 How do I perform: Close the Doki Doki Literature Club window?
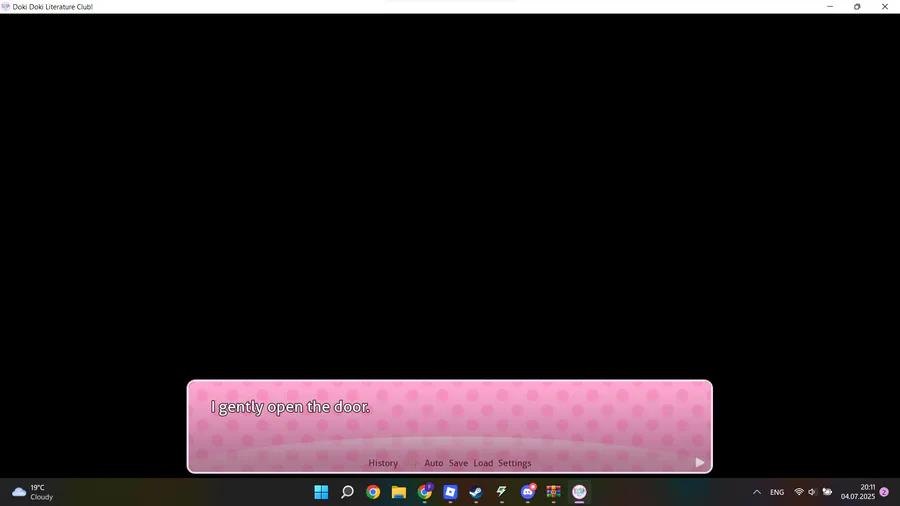pyautogui.click(x=885, y=7)
